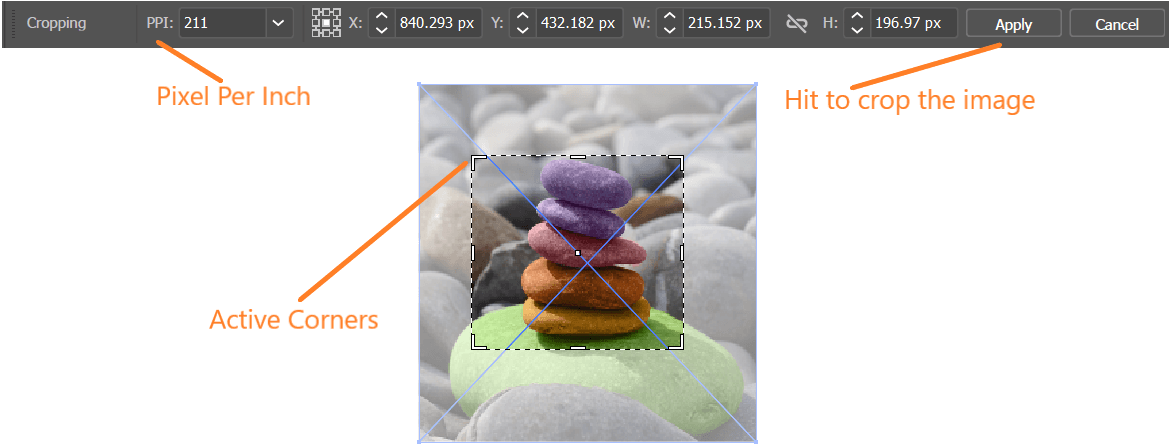
Task: Decrease the H height with down arrow
Action: (857, 31)
